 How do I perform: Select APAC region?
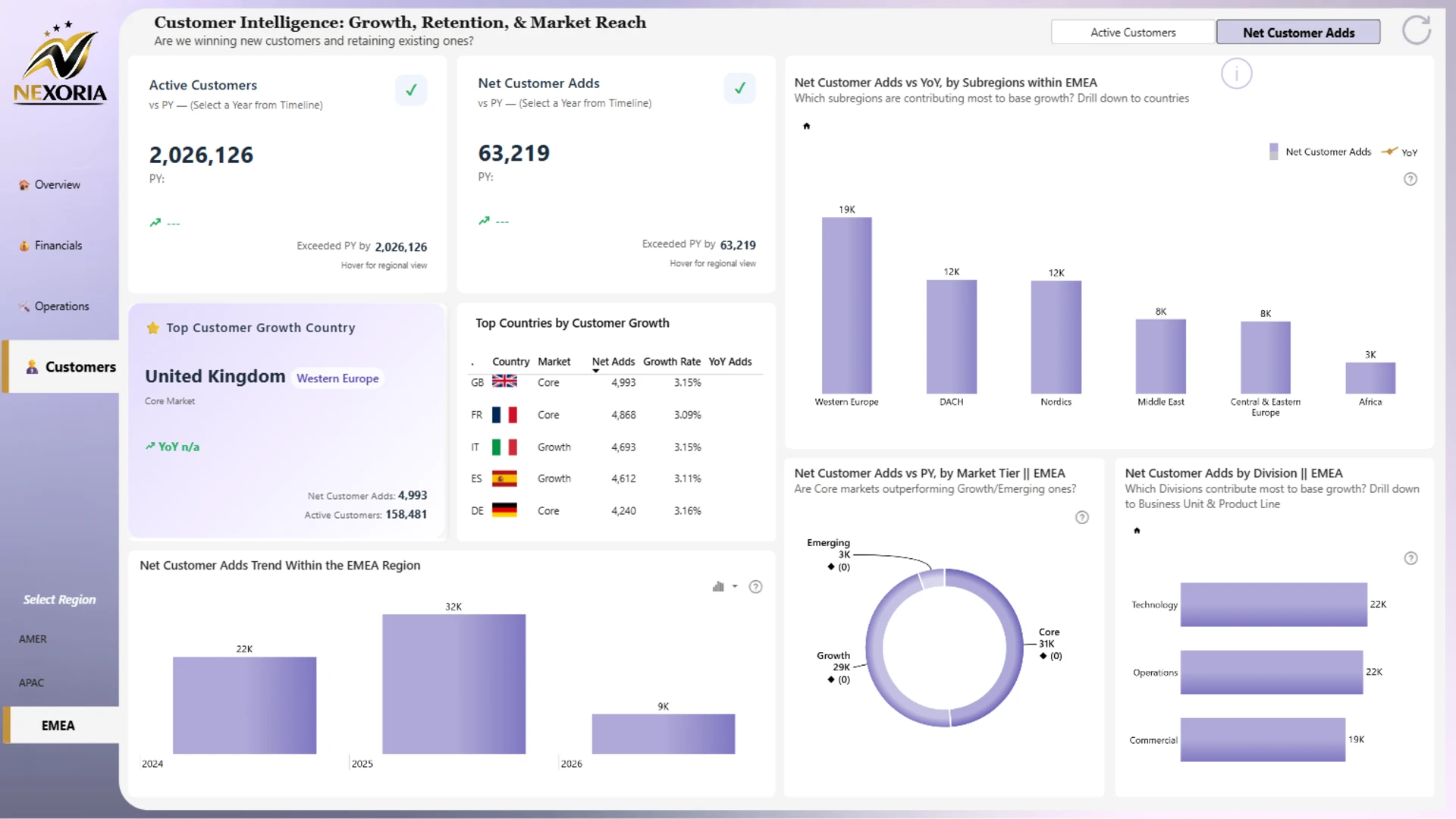(x=31, y=682)
